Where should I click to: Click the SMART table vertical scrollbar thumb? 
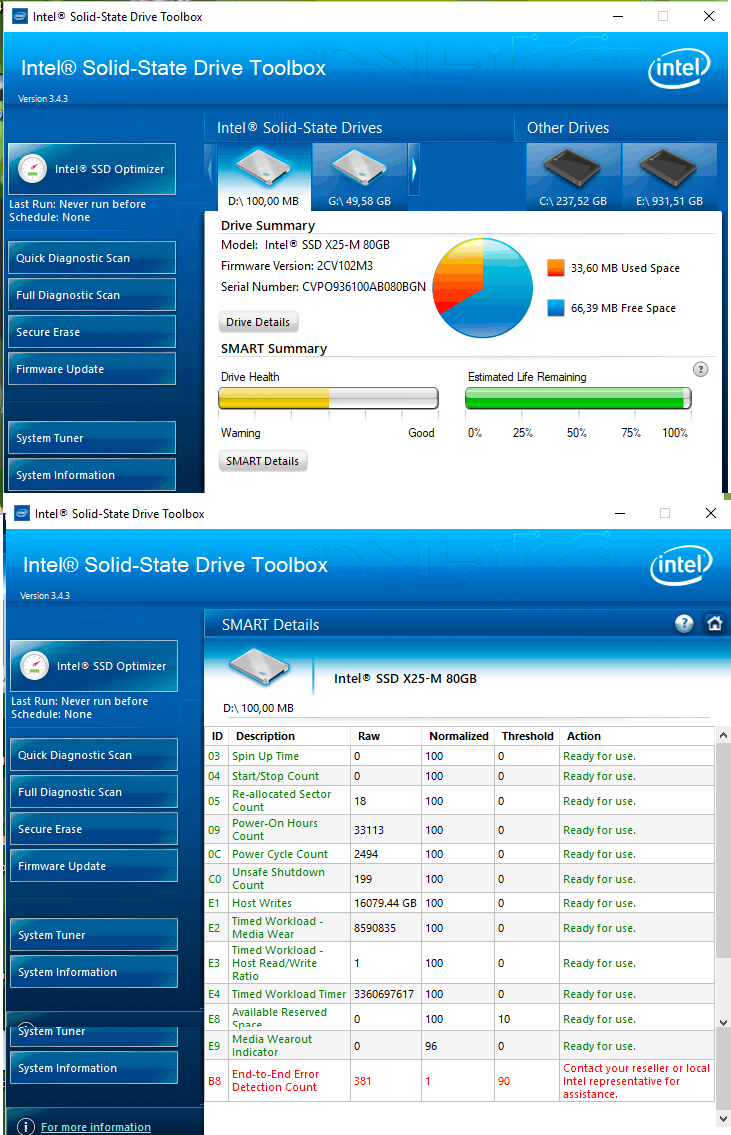coord(723,849)
